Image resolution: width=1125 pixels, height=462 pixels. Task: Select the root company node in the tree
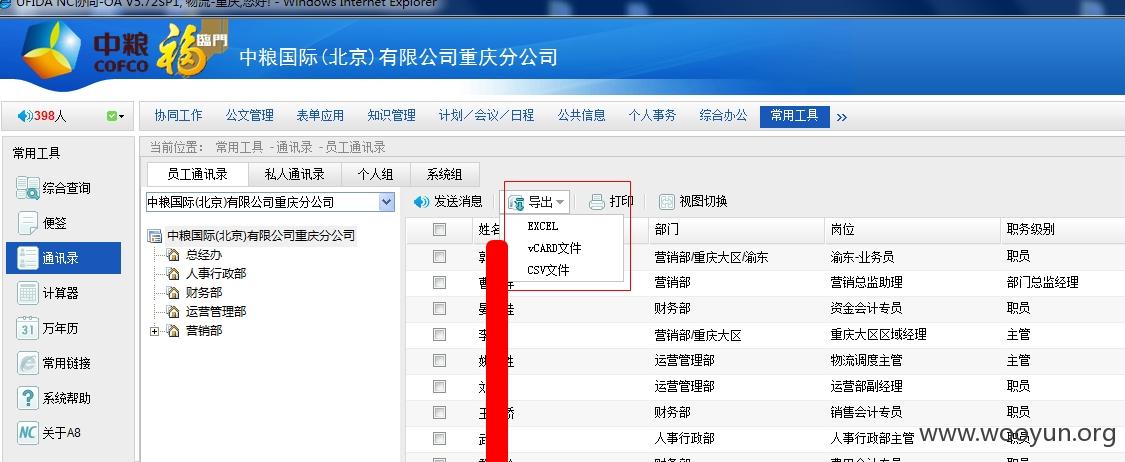(261, 235)
